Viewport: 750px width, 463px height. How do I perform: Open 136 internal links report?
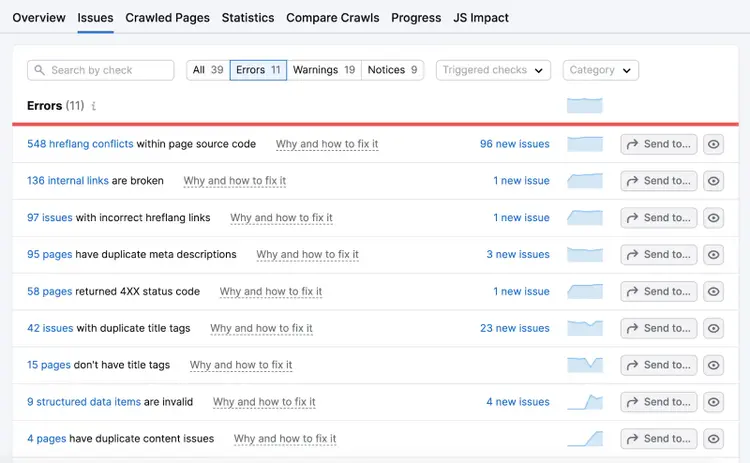[x=68, y=181]
